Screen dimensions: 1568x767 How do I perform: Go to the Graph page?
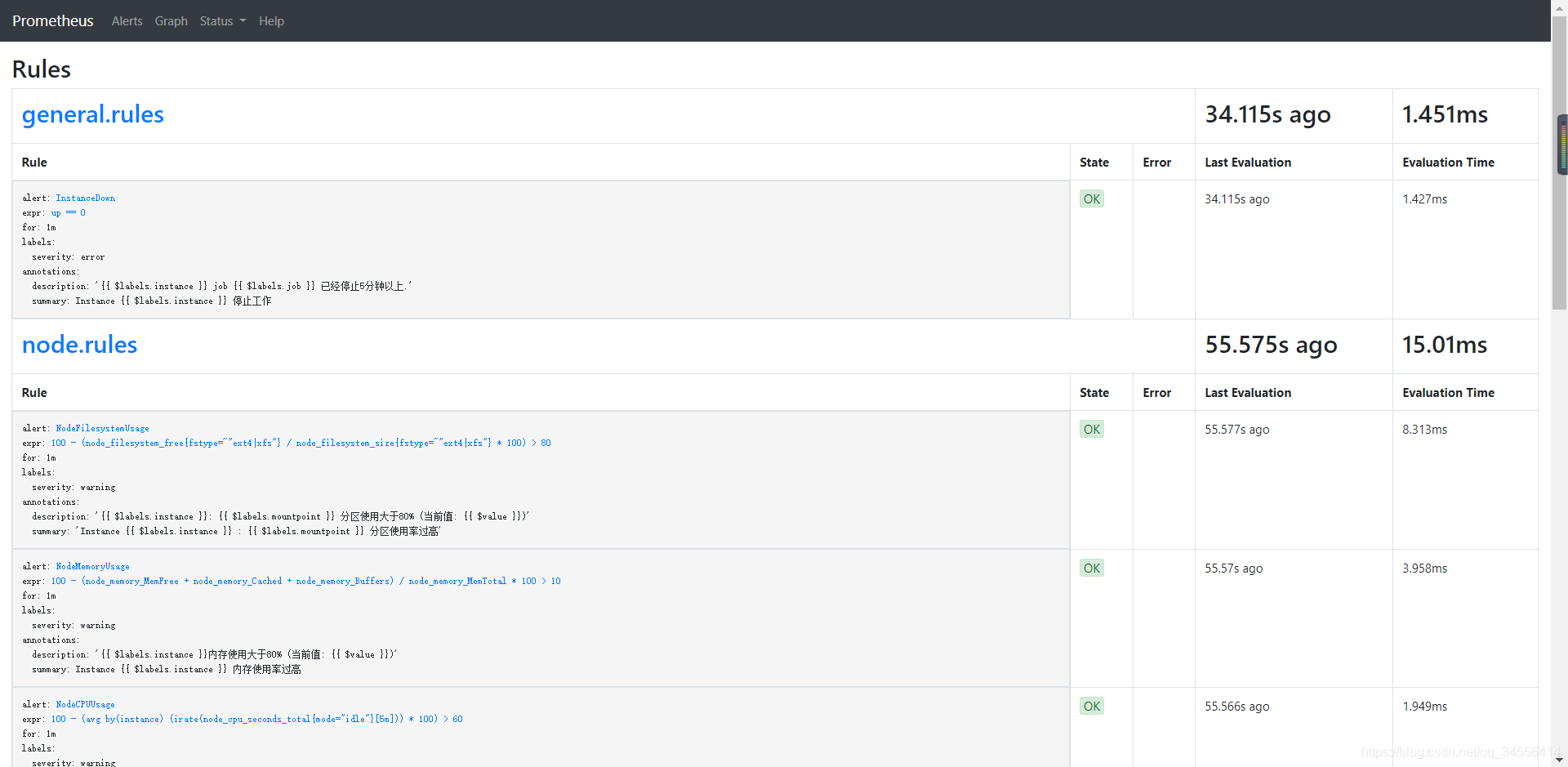tap(171, 21)
